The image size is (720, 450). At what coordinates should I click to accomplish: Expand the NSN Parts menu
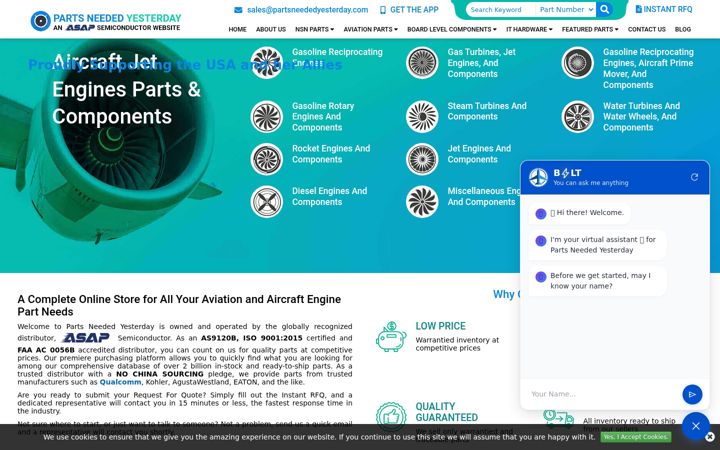coord(315,29)
